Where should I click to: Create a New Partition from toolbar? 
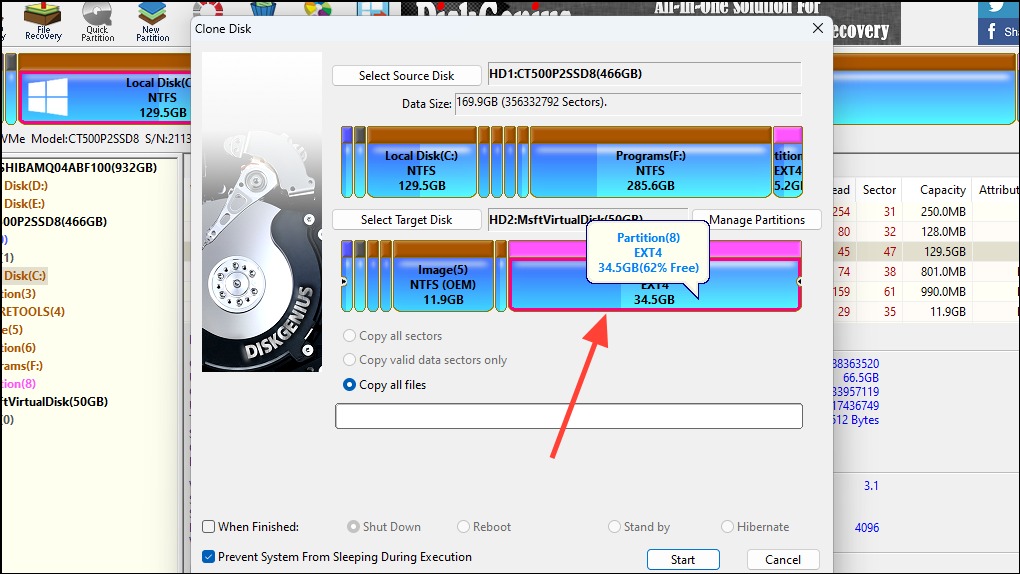152,21
